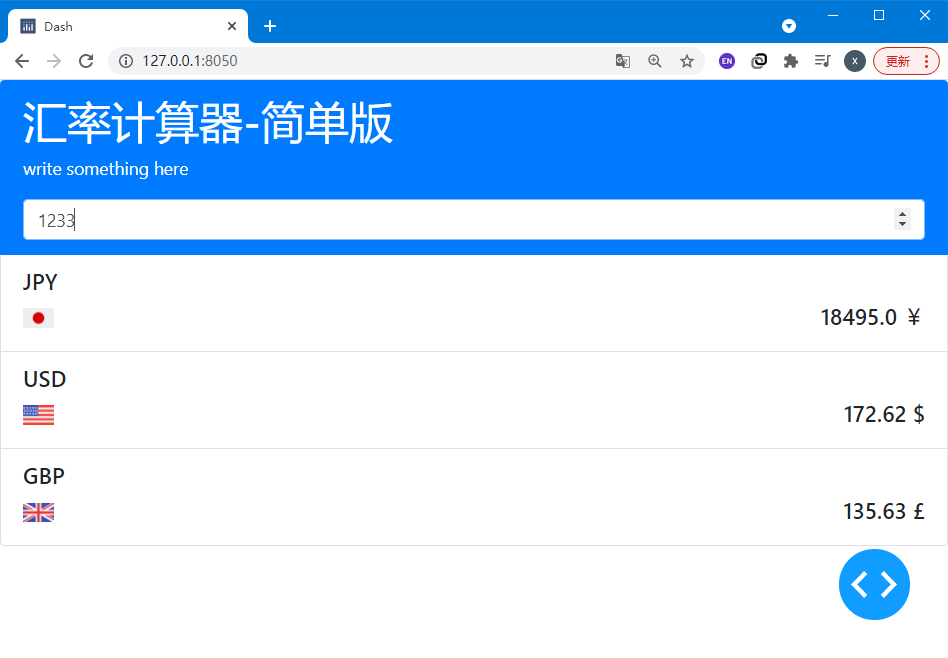The width and height of the screenshot is (948, 658).
Task: Decrease amount with stepper down arrow
Action: 902,224
